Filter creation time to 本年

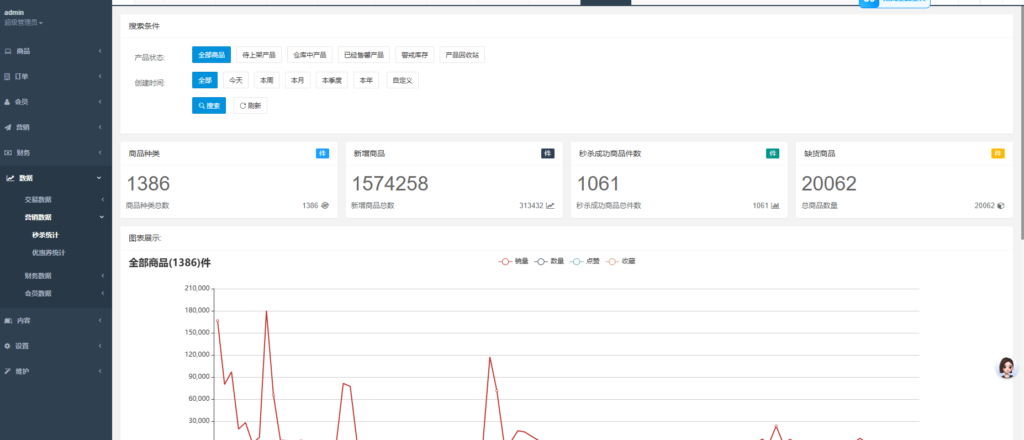point(366,80)
